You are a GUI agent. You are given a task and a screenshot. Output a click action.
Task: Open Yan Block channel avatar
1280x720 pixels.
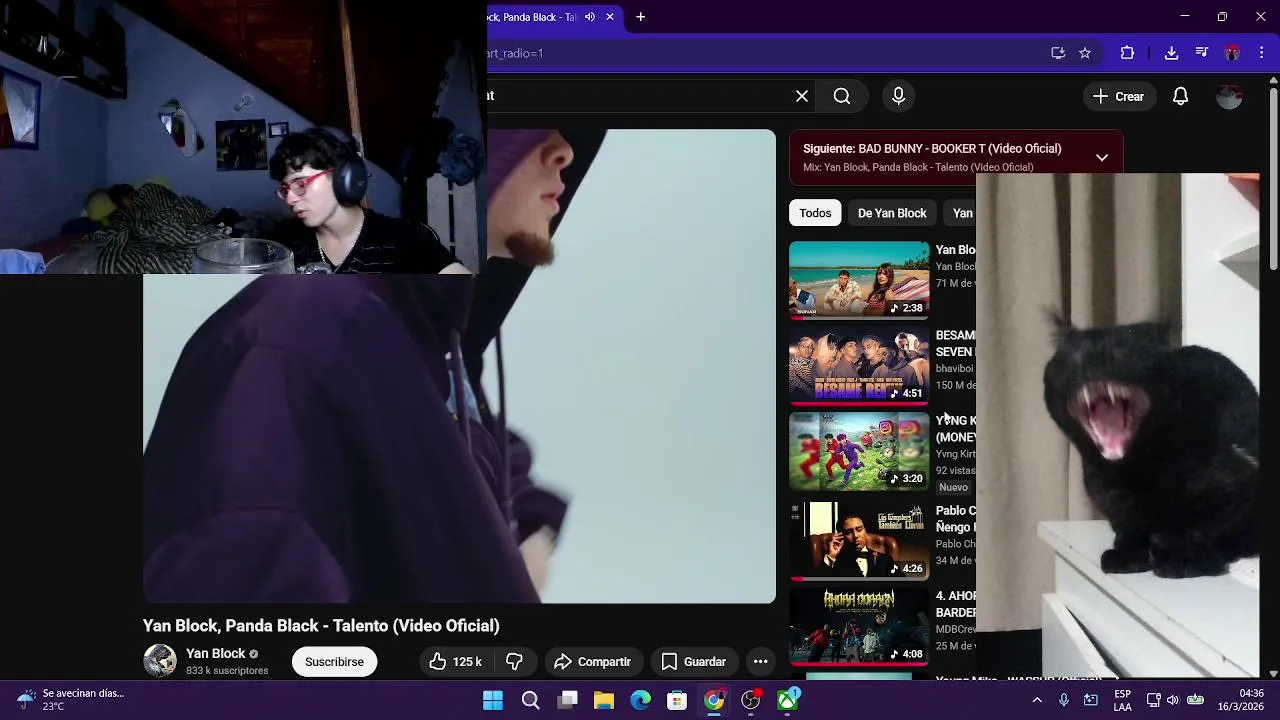coord(160,661)
